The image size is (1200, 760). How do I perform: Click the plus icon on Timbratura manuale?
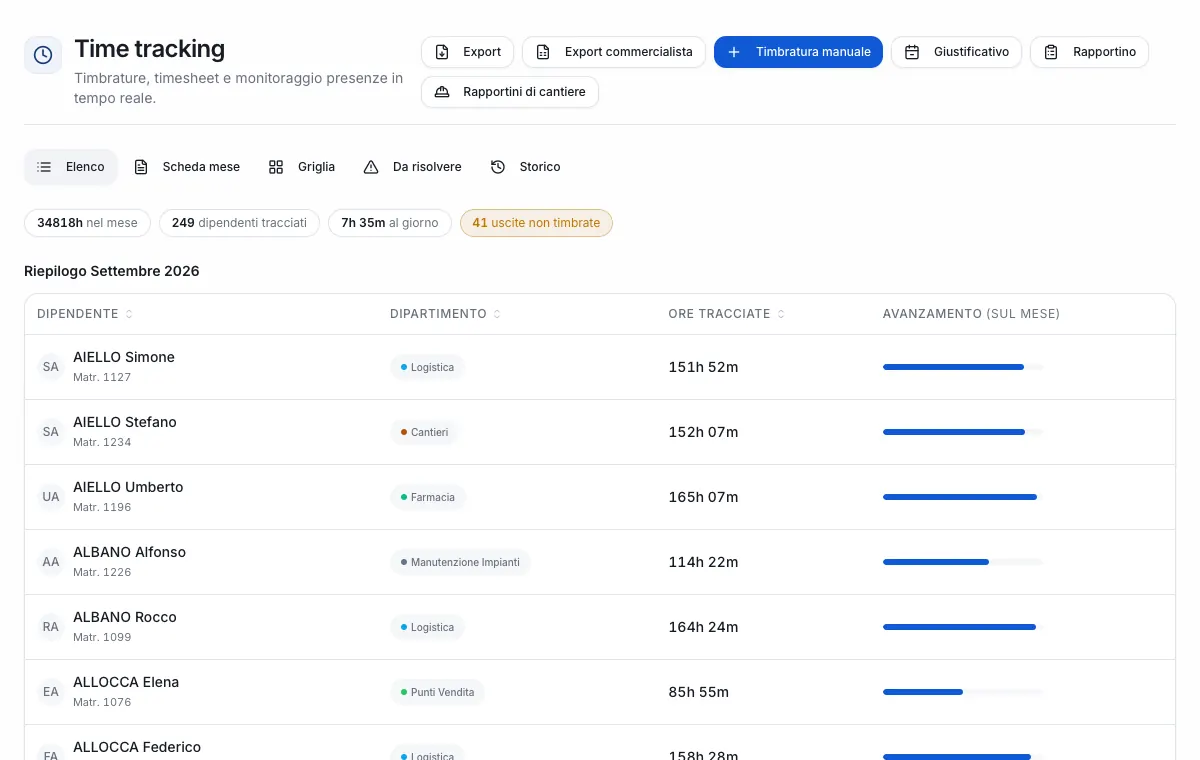tap(734, 52)
